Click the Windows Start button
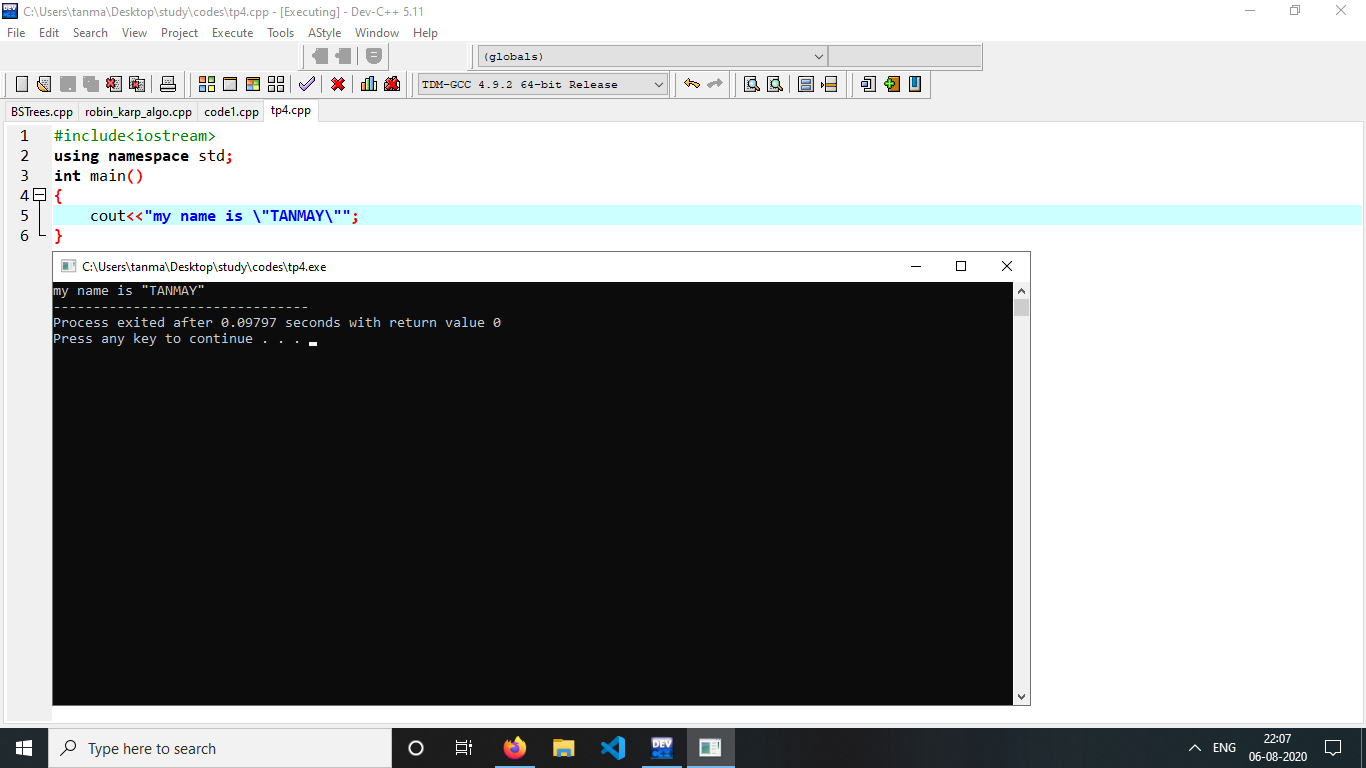The height and width of the screenshot is (768, 1366). (22, 748)
